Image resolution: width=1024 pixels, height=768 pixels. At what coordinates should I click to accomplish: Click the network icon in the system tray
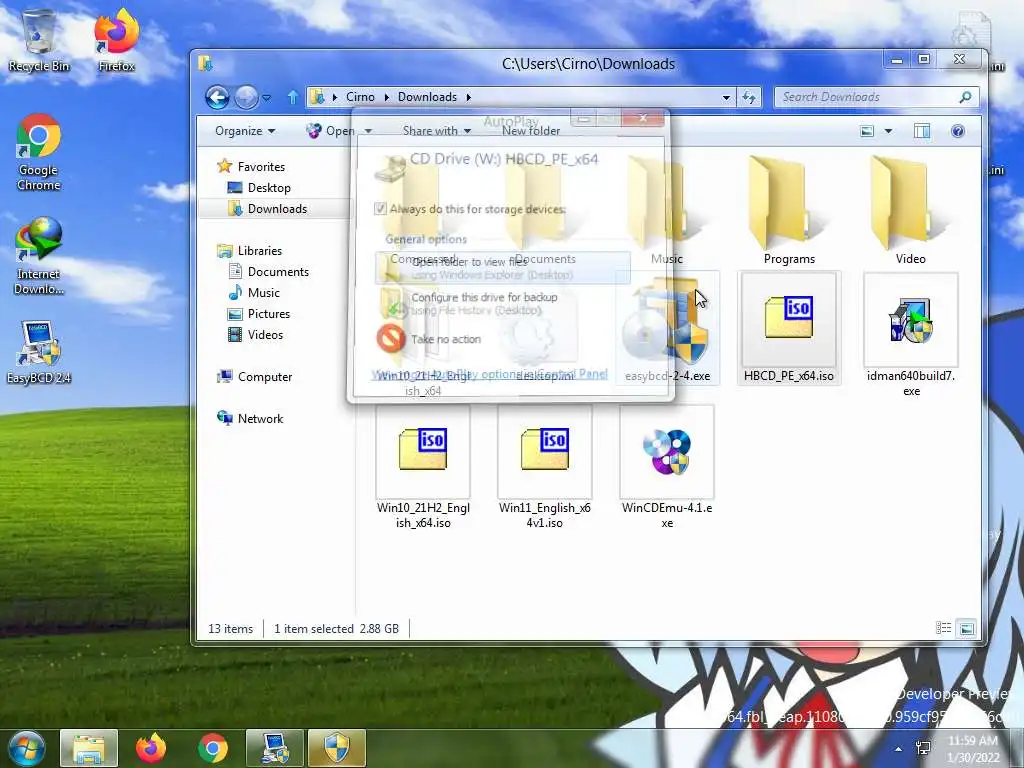click(x=923, y=748)
